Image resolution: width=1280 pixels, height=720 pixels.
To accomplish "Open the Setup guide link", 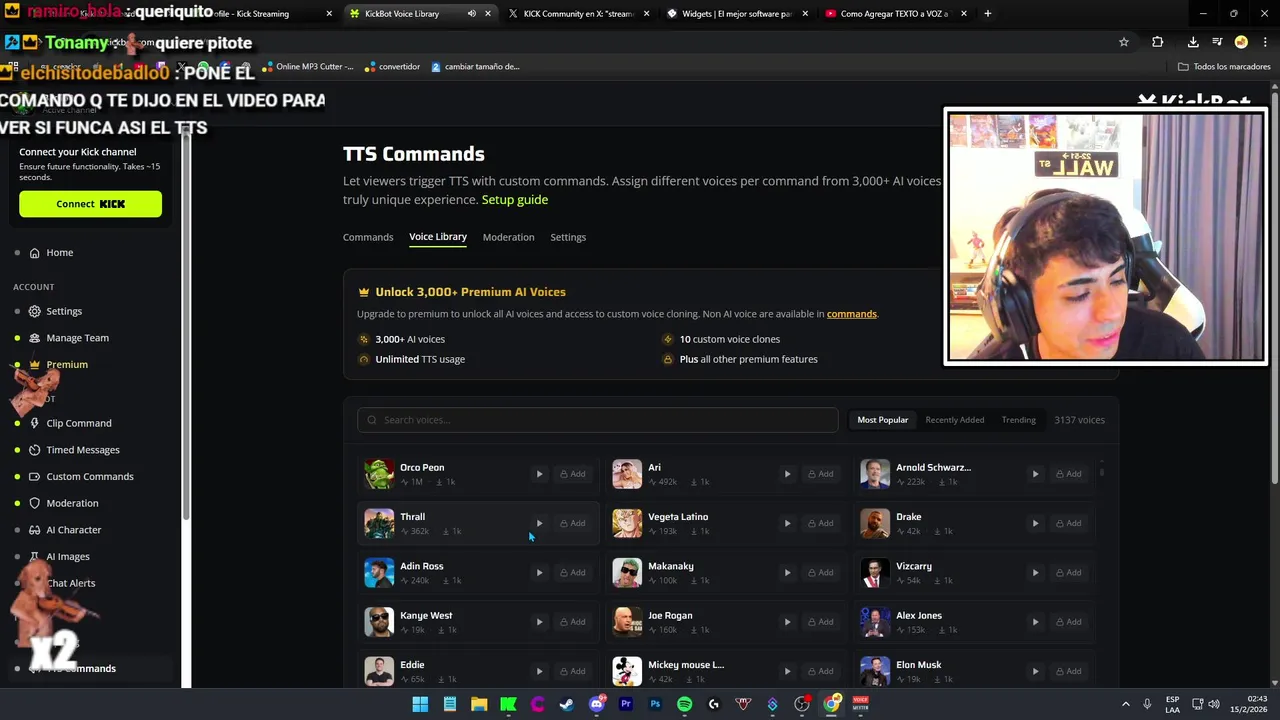I will click(515, 200).
